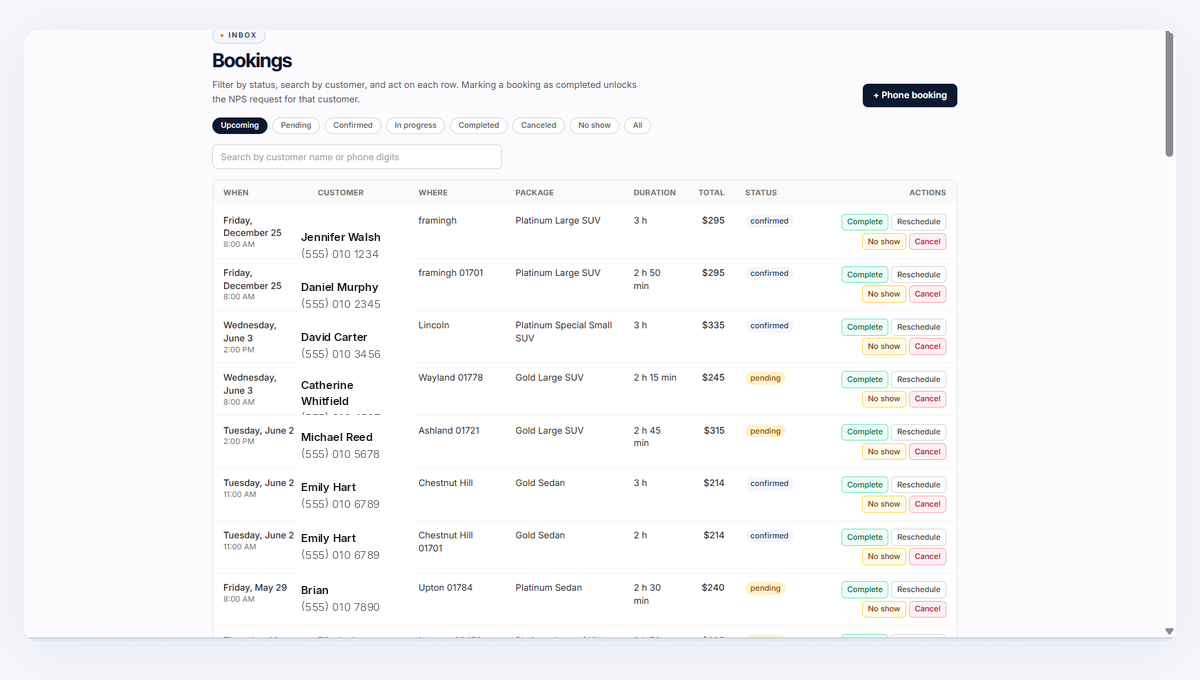The height and width of the screenshot is (680, 1200).
Task: Cancel Jennifer Walsh's booking
Action: [927, 241]
